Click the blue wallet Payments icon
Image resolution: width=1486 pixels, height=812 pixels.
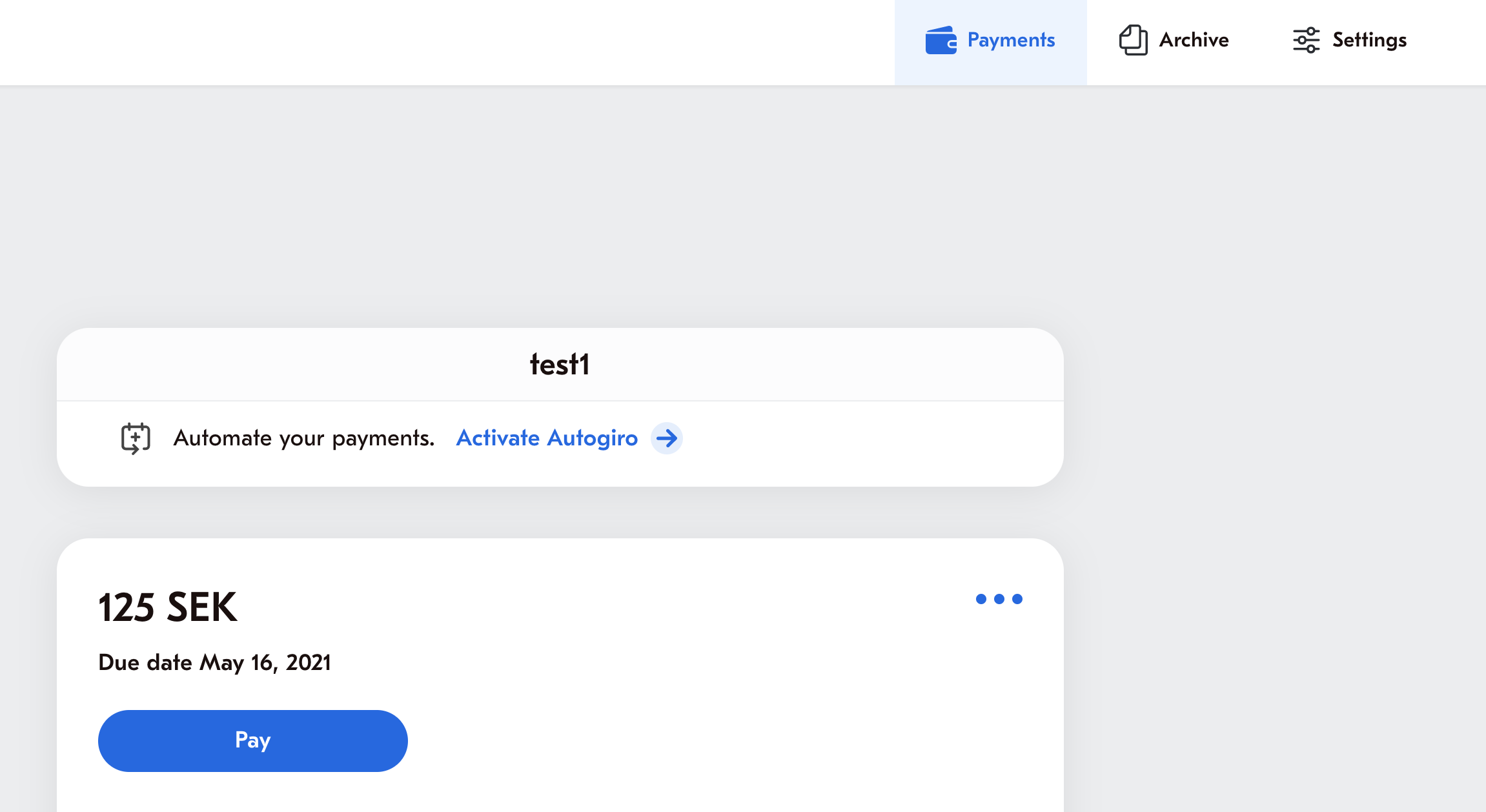click(941, 40)
